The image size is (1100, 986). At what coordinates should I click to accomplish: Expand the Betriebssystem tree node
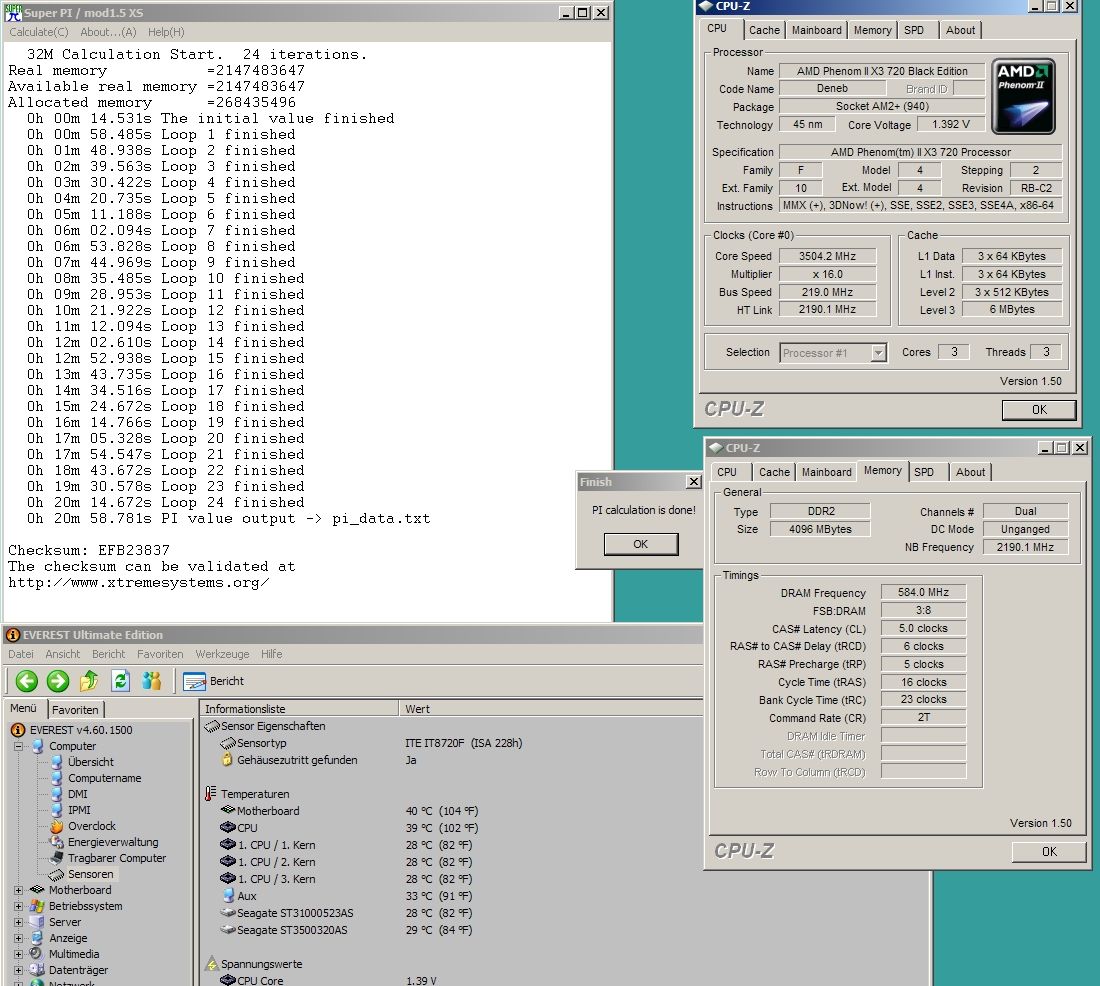19,906
